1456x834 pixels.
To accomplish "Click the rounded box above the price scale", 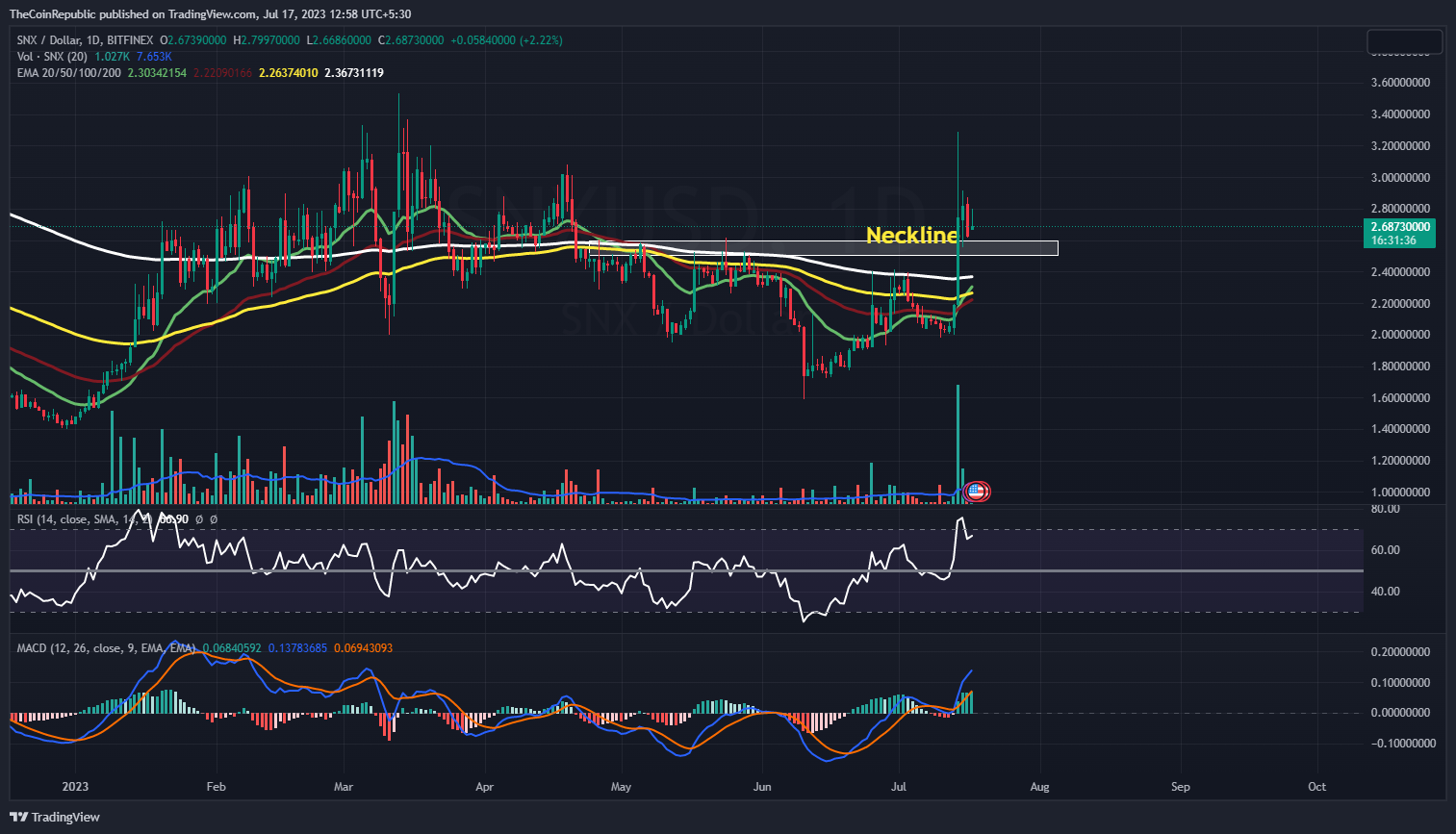I will (1404, 41).
